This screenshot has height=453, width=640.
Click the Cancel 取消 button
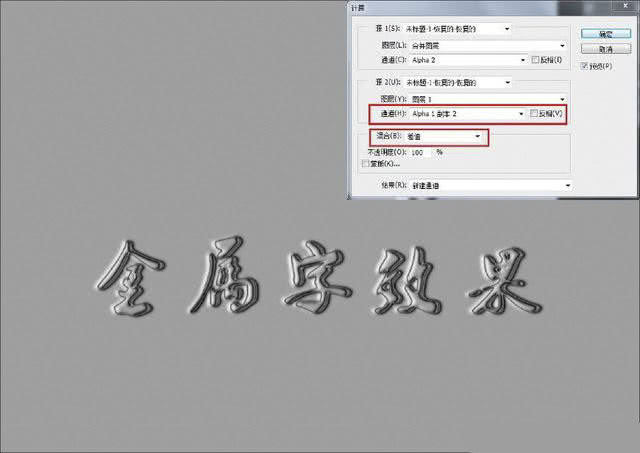pos(606,49)
